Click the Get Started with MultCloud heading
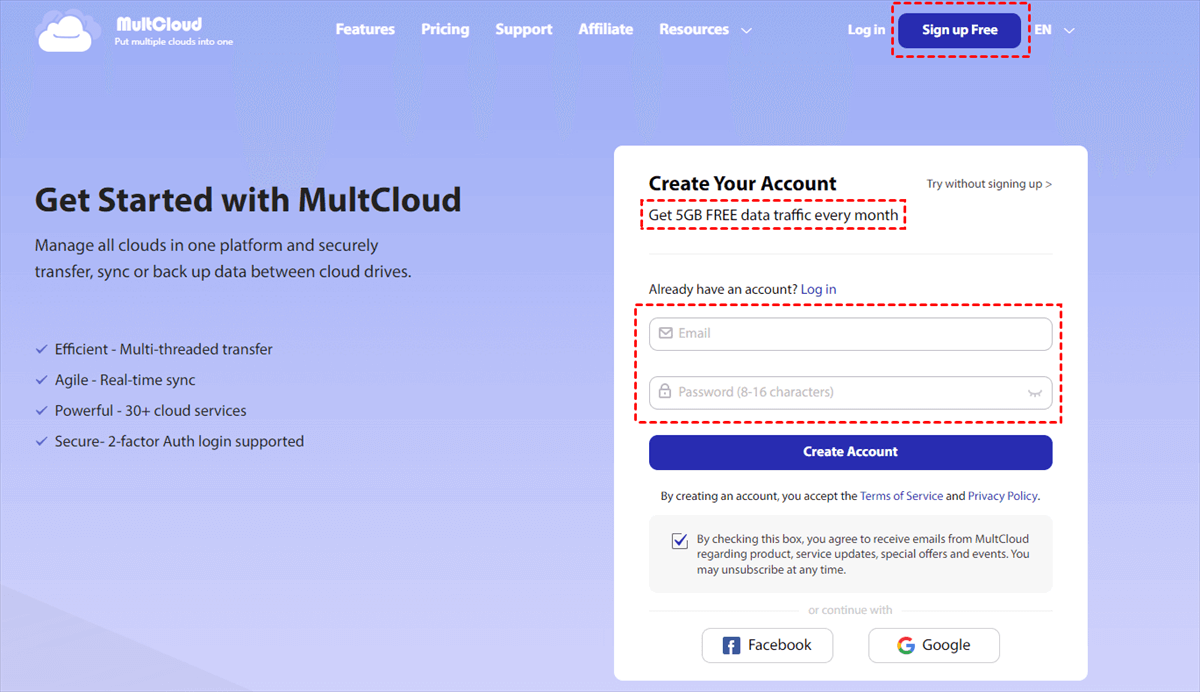The image size is (1200, 692). (x=248, y=200)
